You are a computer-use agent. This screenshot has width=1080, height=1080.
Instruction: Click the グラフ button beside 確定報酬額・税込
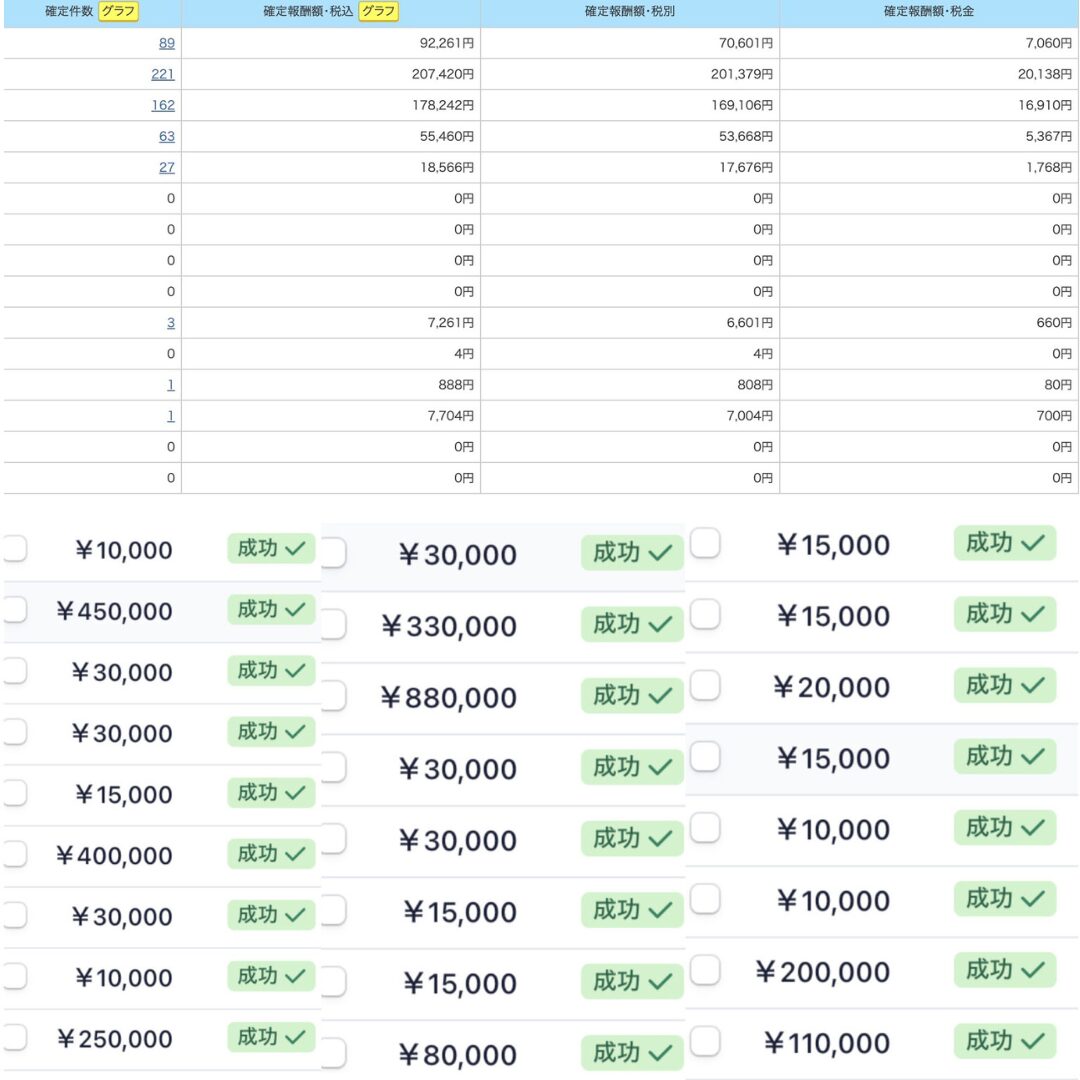click(x=378, y=11)
